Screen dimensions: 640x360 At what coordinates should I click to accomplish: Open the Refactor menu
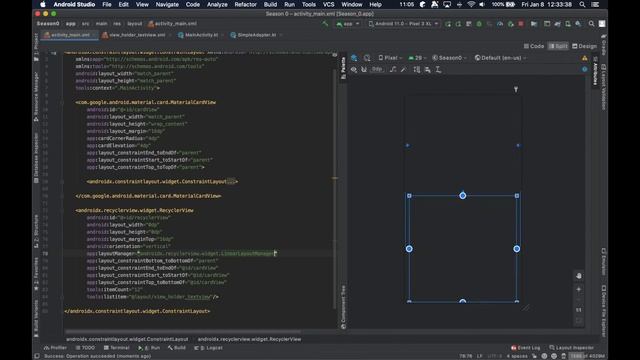pyautogui.click(x=245, y=4)
